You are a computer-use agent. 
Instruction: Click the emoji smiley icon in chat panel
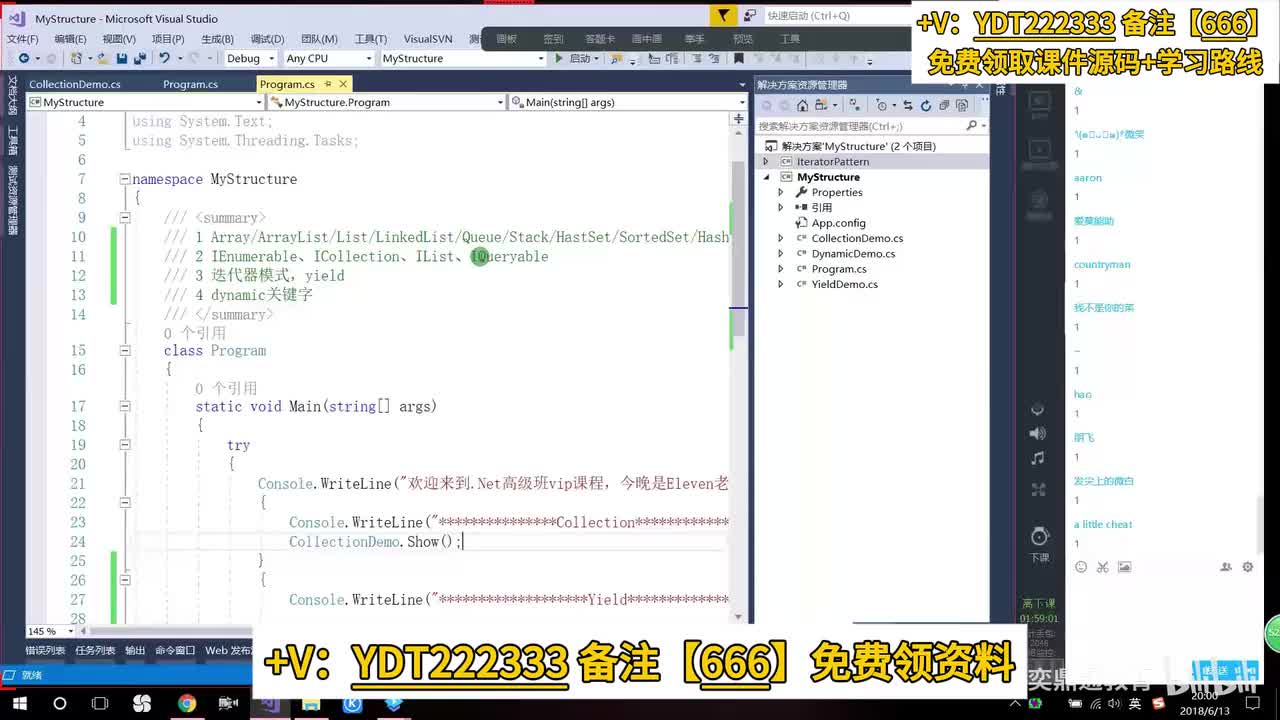pyautogui.click(x=1081, y=567)
